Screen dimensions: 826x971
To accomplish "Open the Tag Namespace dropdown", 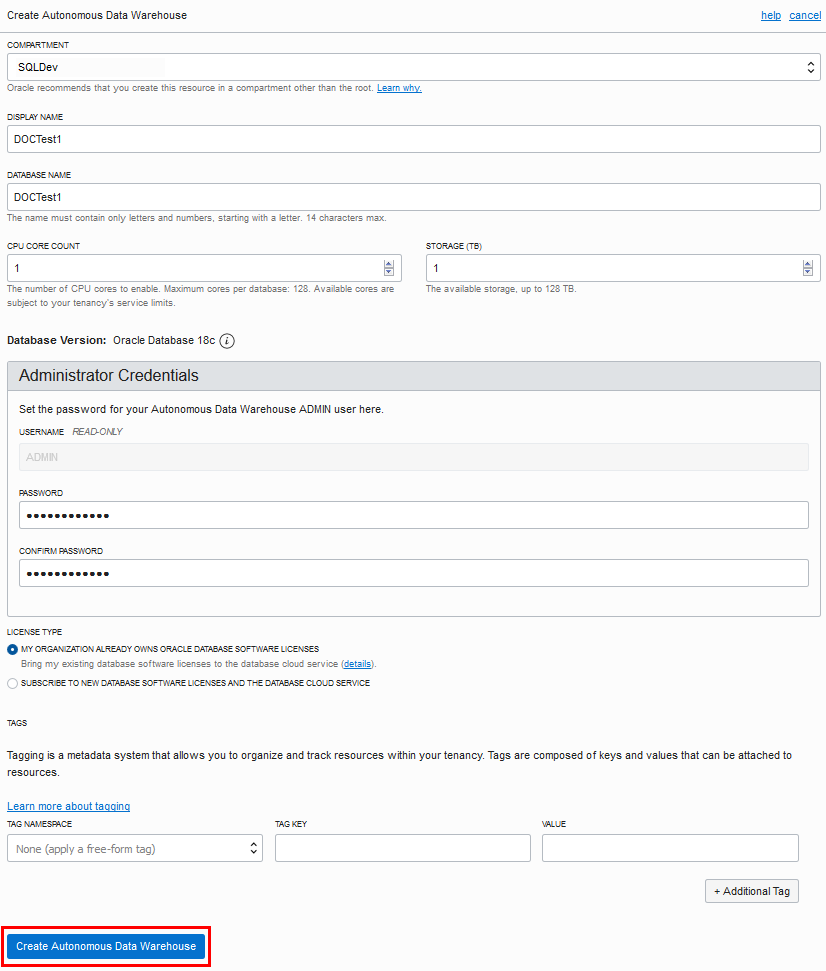I will pyautogui.click(x=134, y=847).
